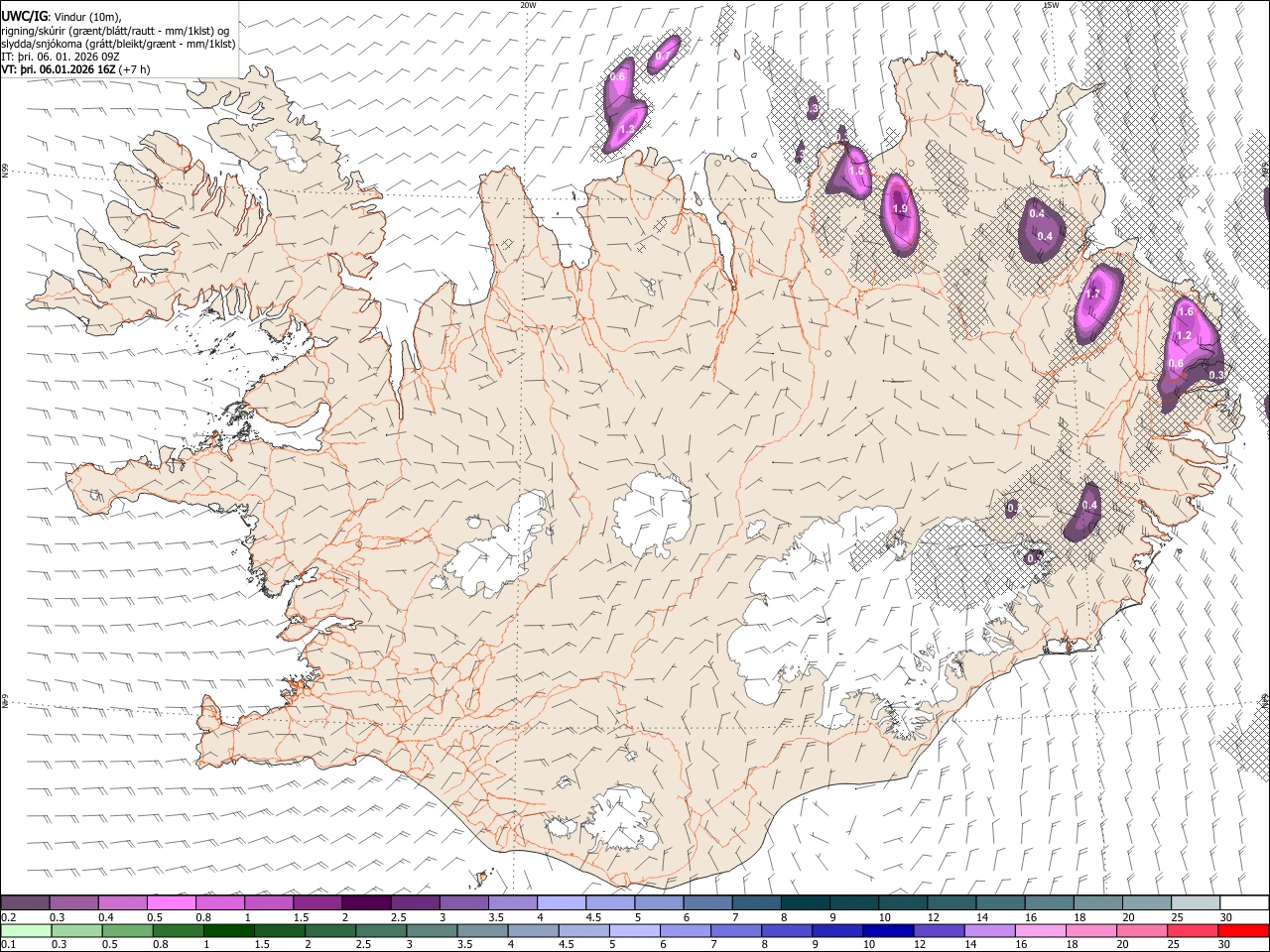Select the lower legend swatch between 2.5 and 3
1270x952 pixels.
pyautogui.click(x=382, y=930)
